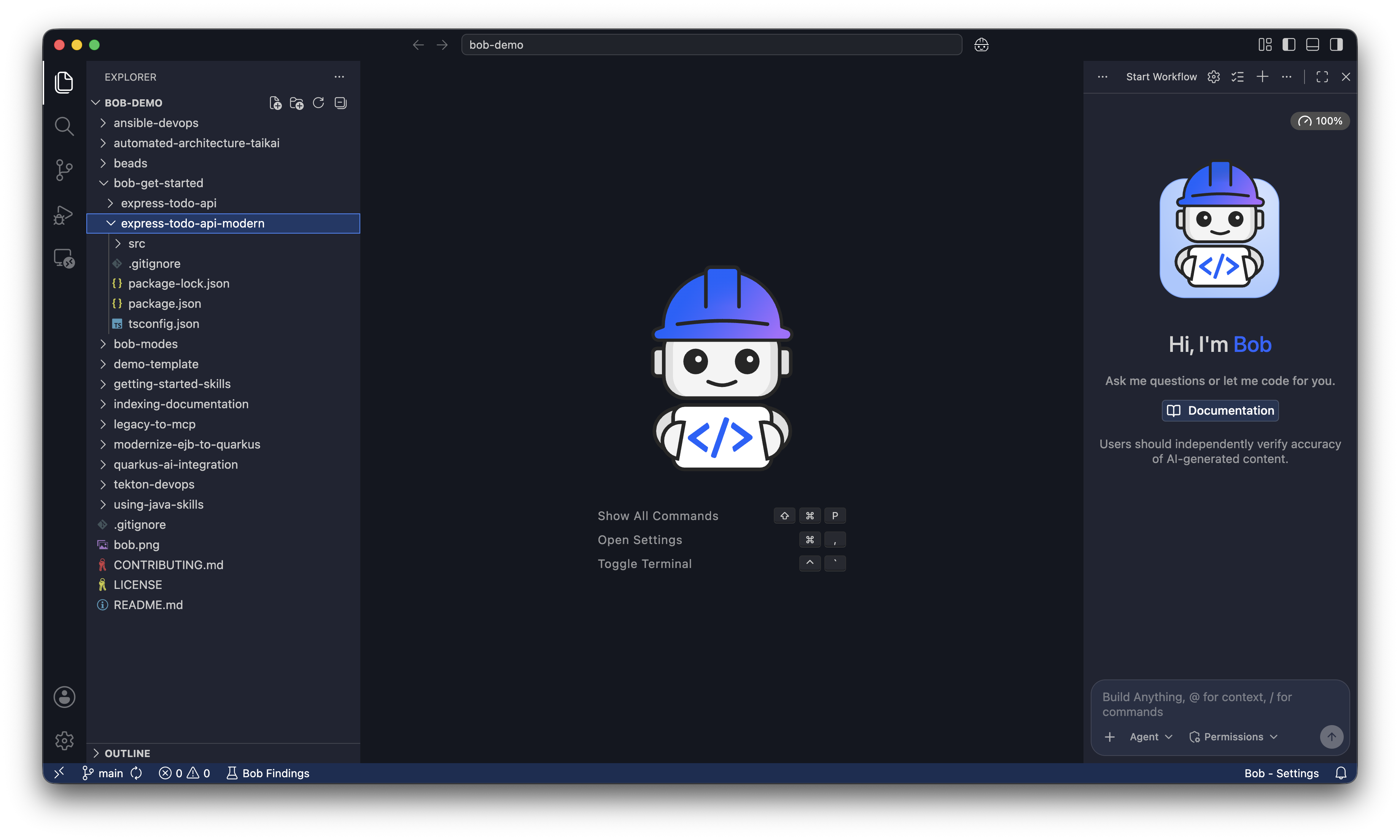Expand the modernize-ejb-to-quarkus folder
The height and width of the screenshot is (840, 1400).
pos(223,444)
